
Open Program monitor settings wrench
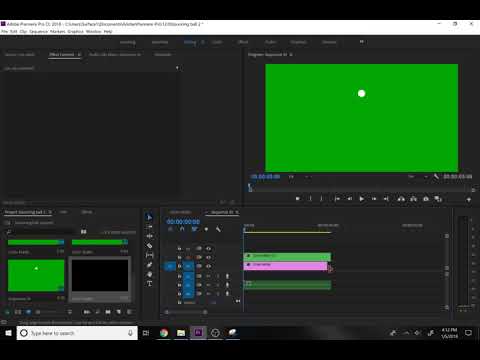pos(436,177)
